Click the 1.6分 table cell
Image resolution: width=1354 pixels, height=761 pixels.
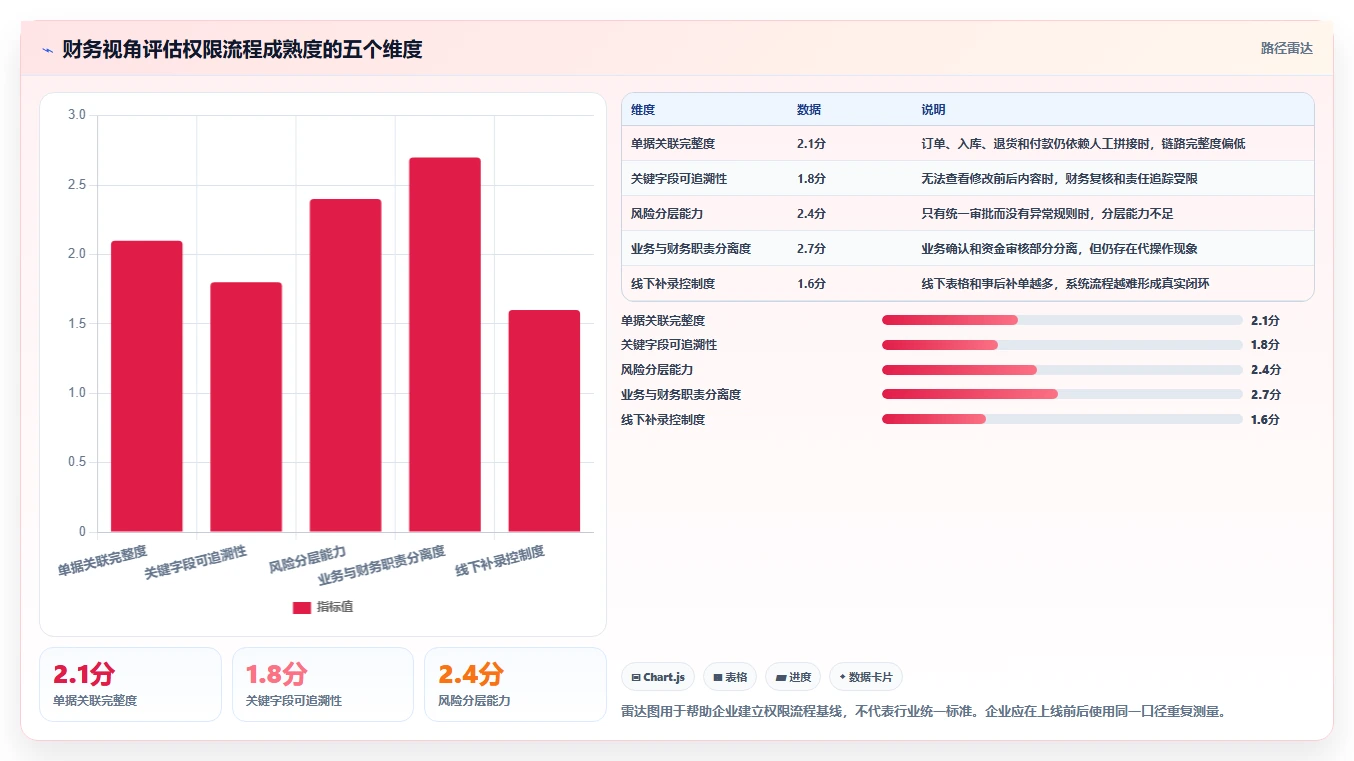850,284
